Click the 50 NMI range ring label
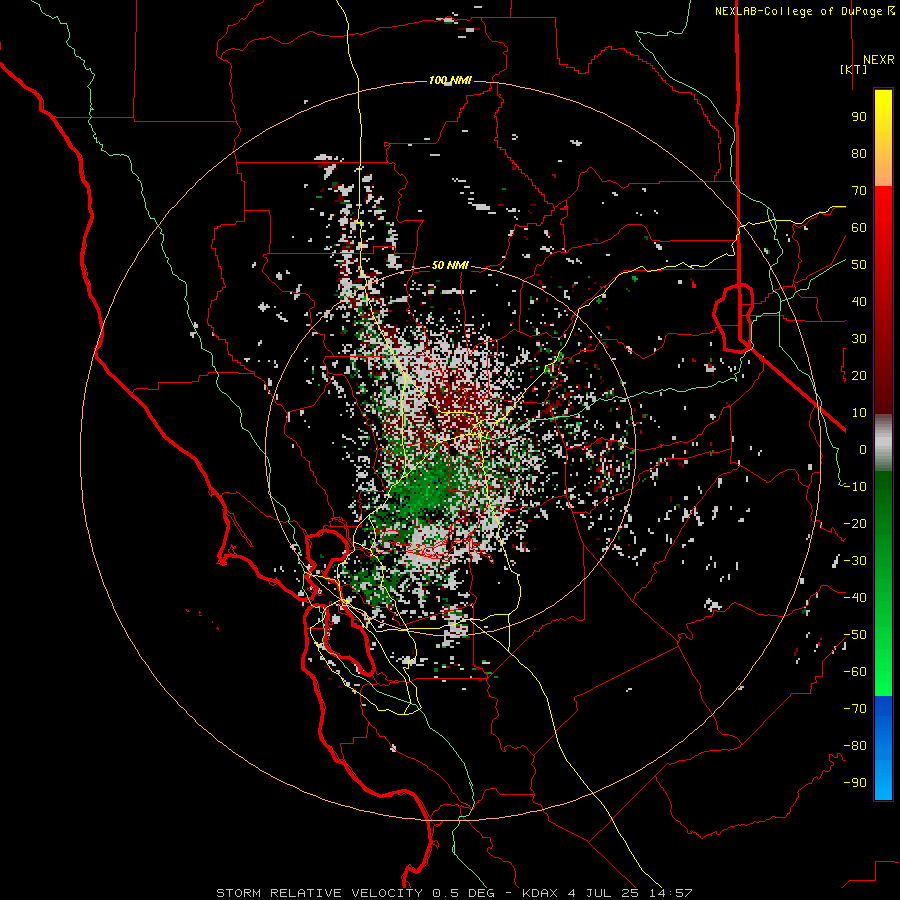The width and height of the screenshot is (900, 900). [x=450, y=265]
